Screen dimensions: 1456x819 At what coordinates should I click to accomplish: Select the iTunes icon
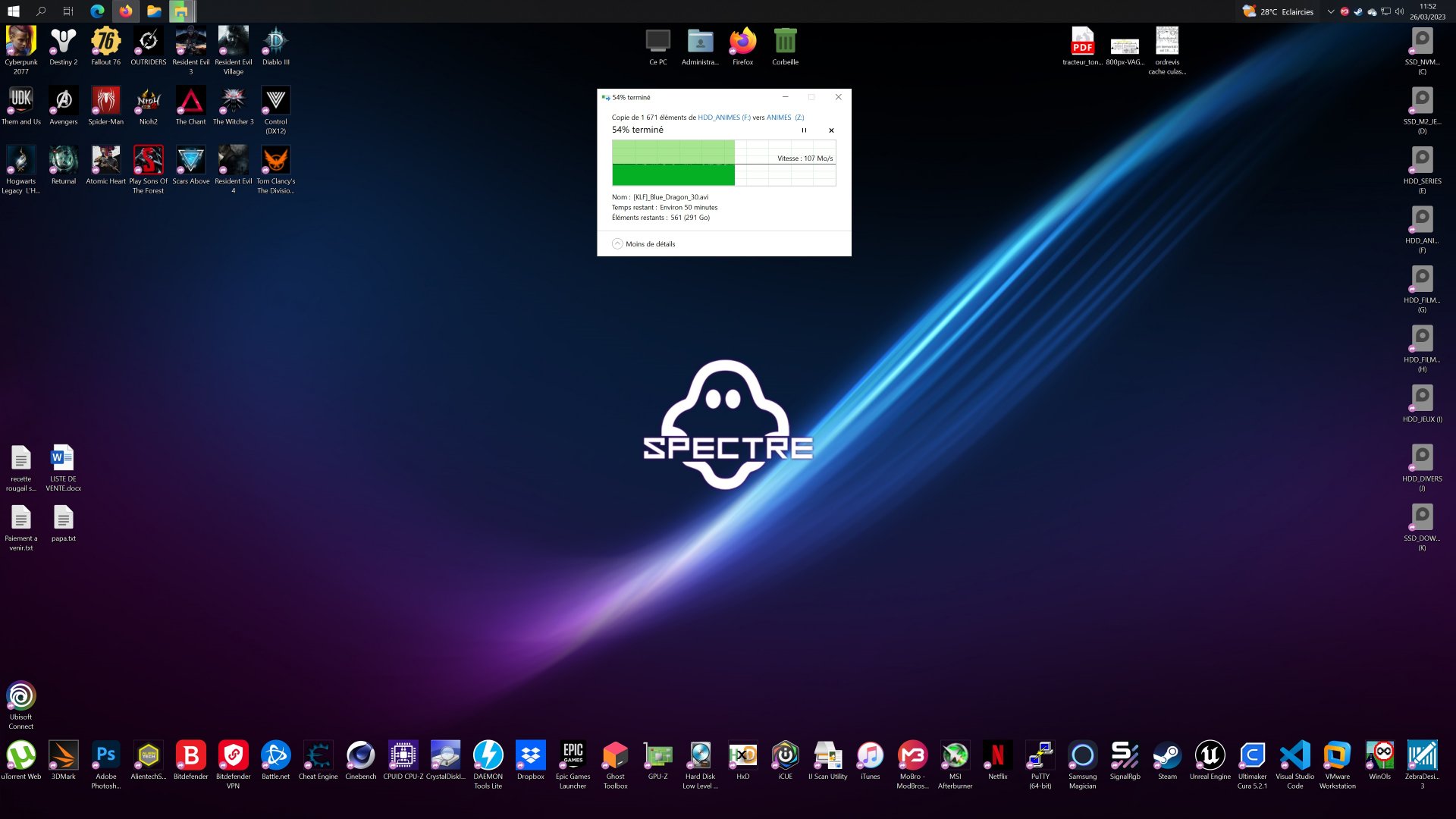[x=871, y=760]
